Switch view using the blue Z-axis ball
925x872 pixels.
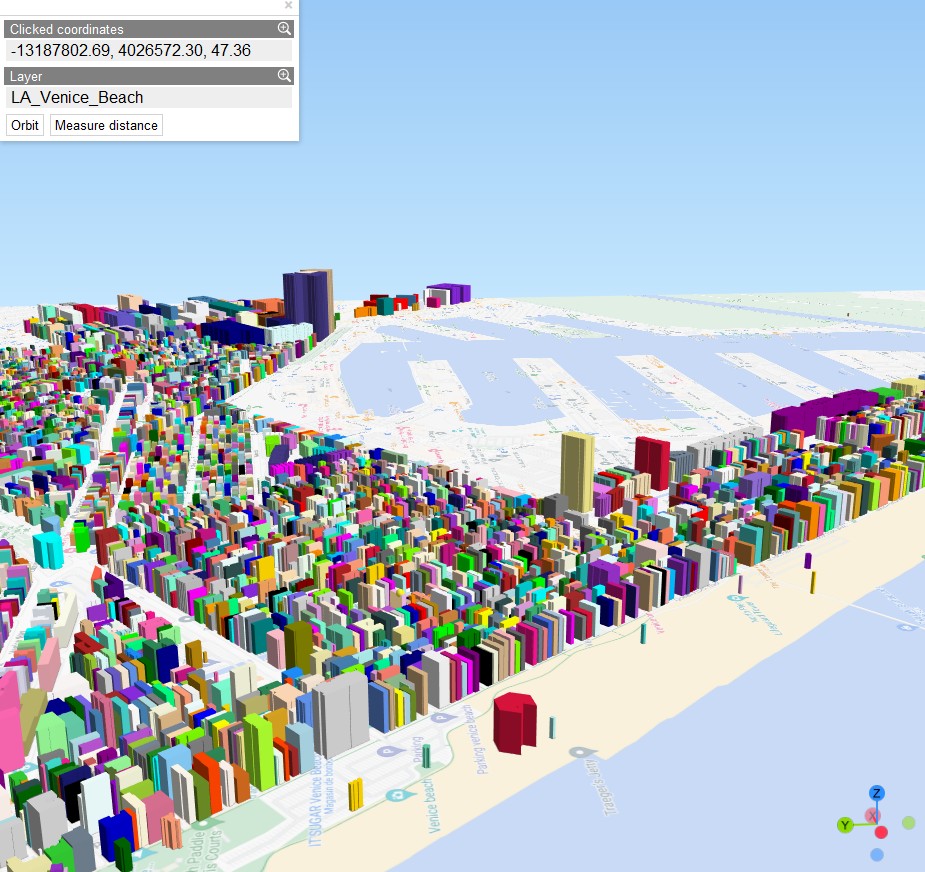coord(877,792)
